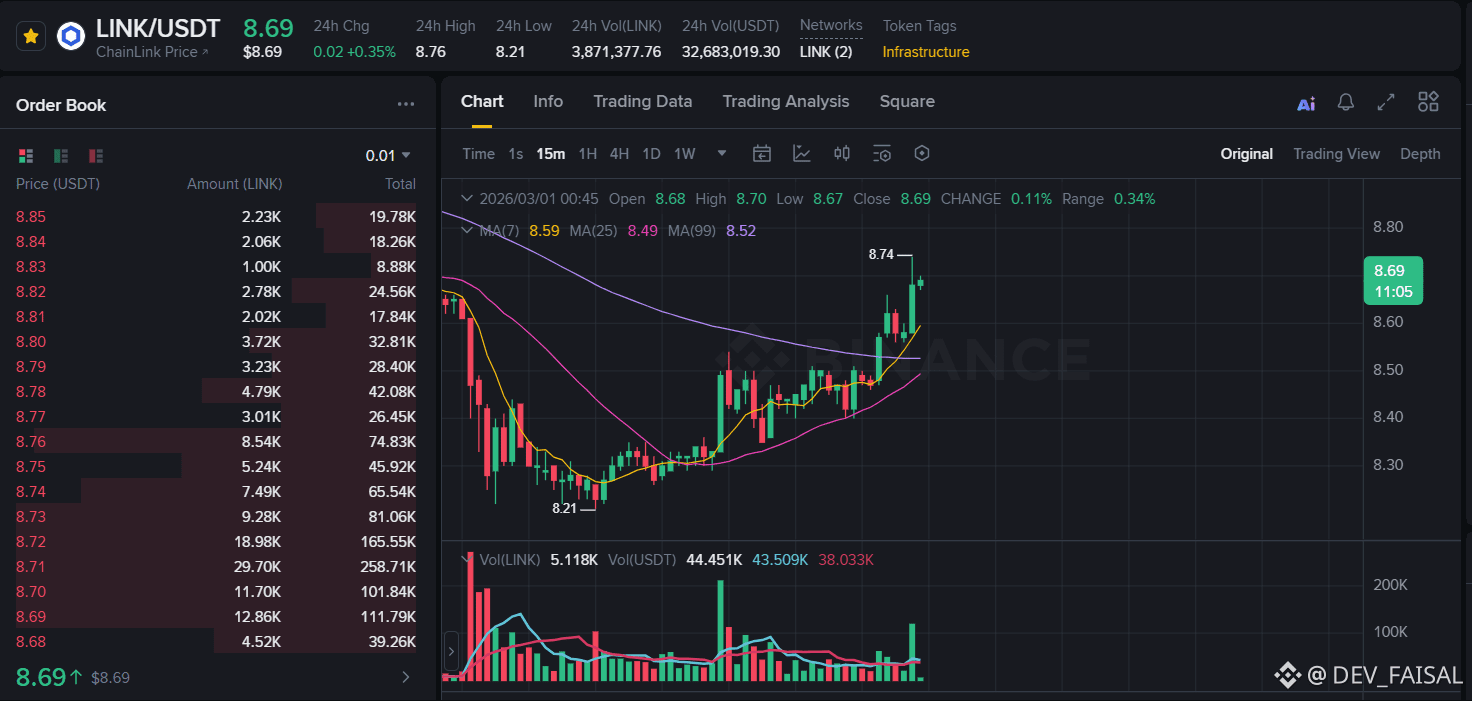Click the price alert bell icon

(x=1346, y=102)
